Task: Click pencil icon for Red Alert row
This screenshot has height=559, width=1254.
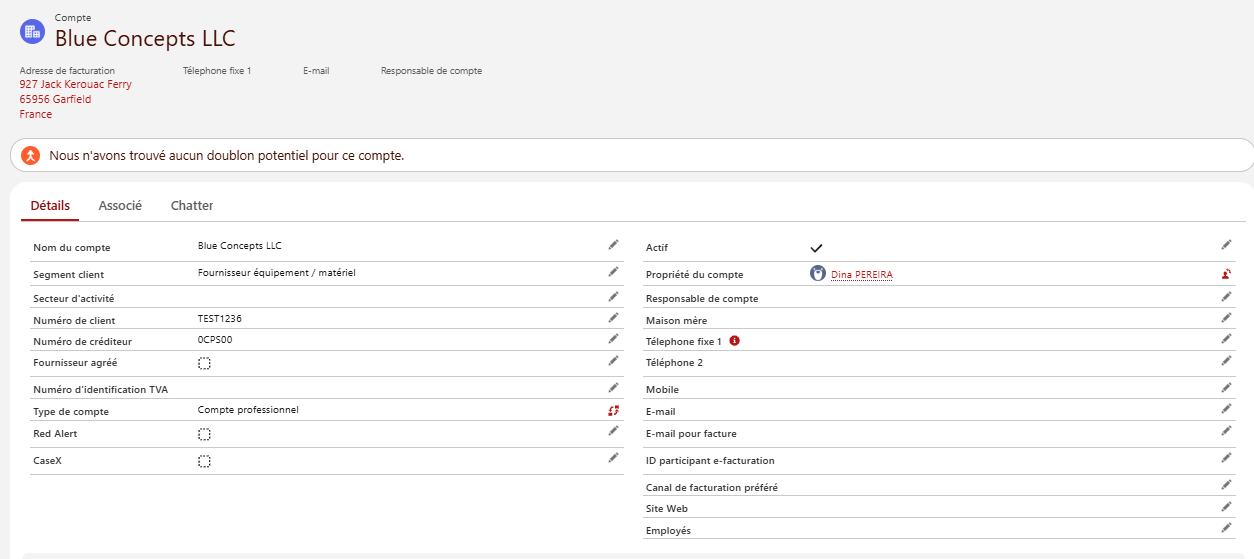Action: (613, 431)
